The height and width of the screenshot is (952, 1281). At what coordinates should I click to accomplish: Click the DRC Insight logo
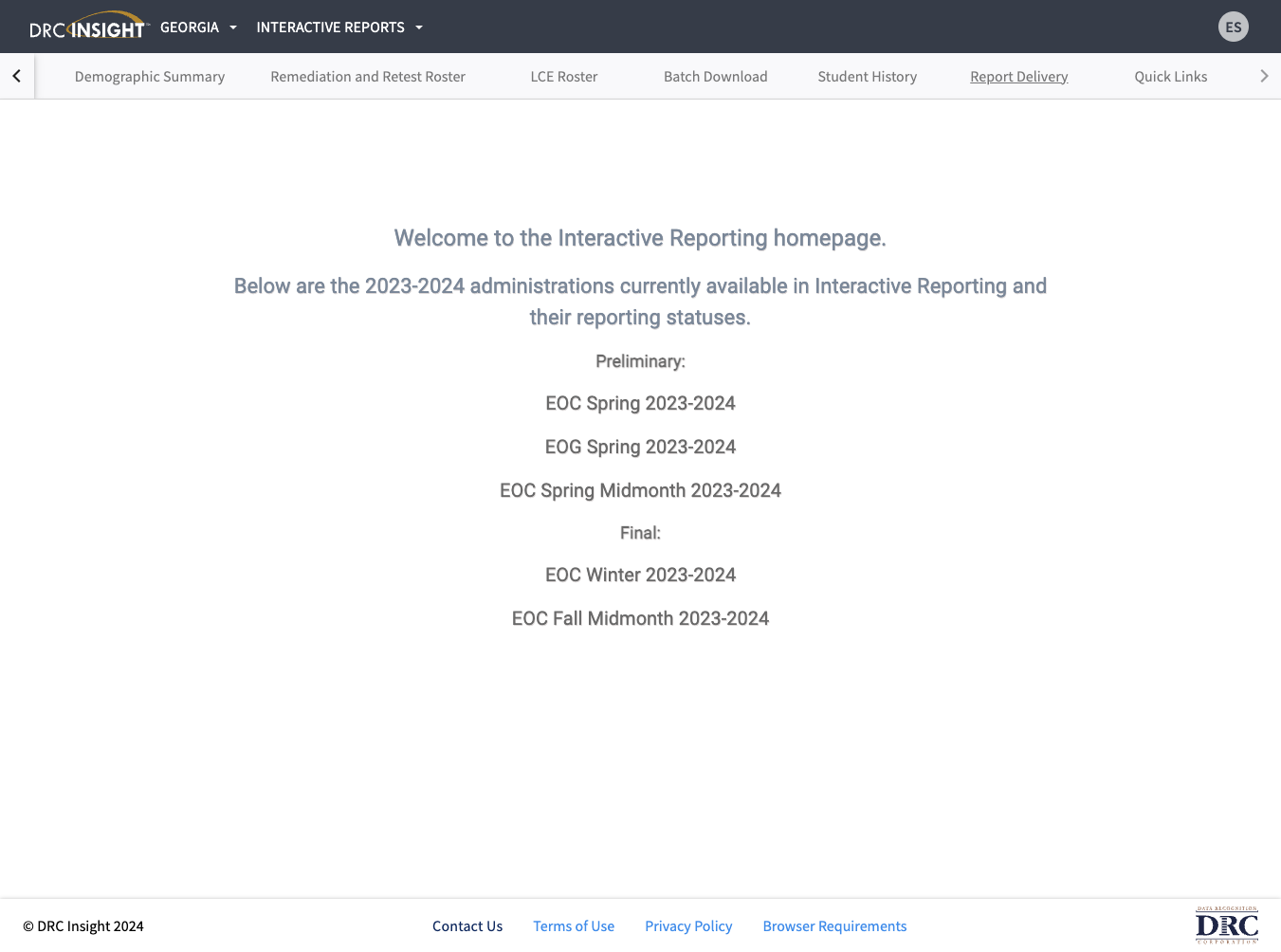tap(89, 27)
